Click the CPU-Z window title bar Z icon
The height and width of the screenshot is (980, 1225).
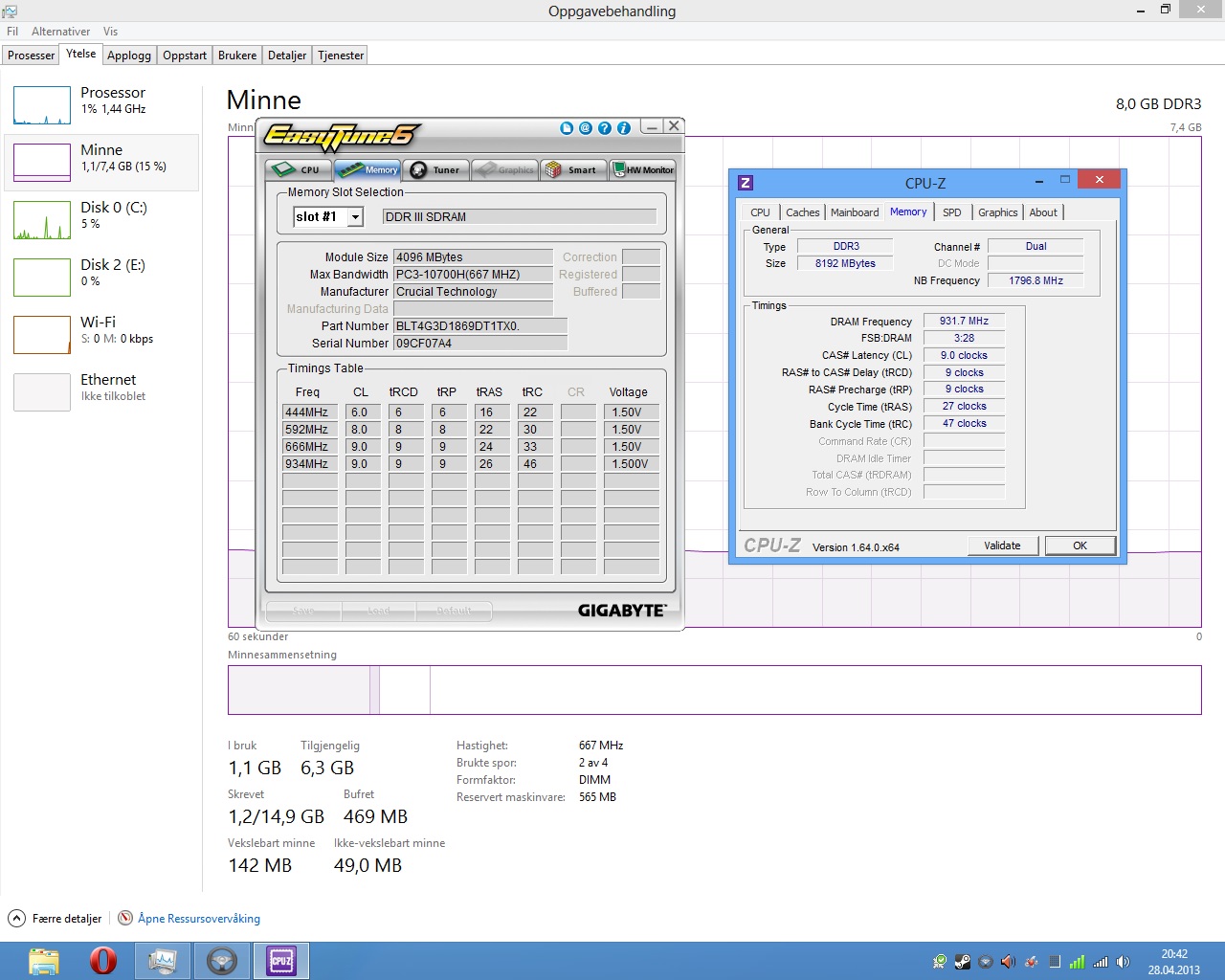click(x=746, y=182)
